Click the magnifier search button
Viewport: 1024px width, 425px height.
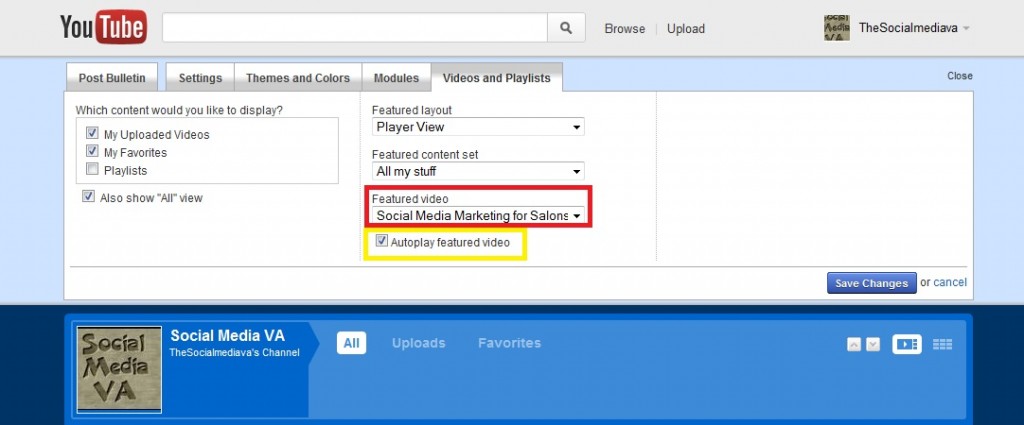(x=566, y=28)
